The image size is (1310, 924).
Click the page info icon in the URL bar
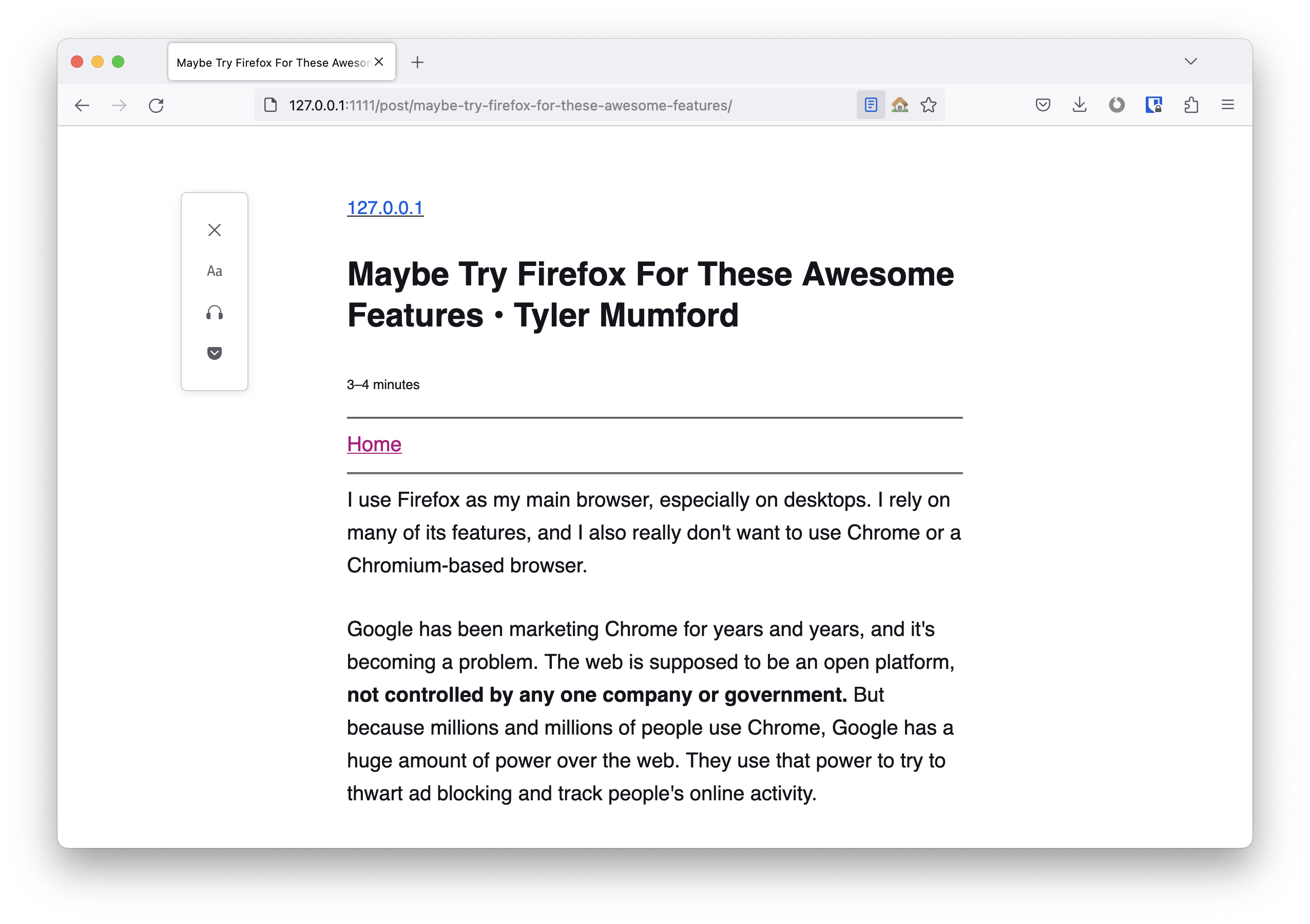(x=271, y=105)
